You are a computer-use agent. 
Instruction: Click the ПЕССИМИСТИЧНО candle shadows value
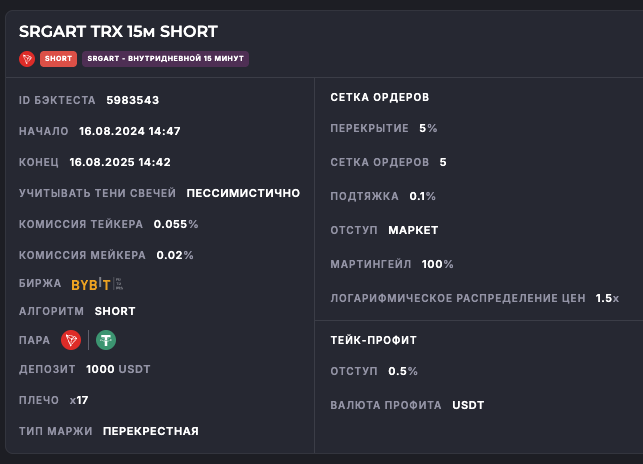click(x=243, y=193)
